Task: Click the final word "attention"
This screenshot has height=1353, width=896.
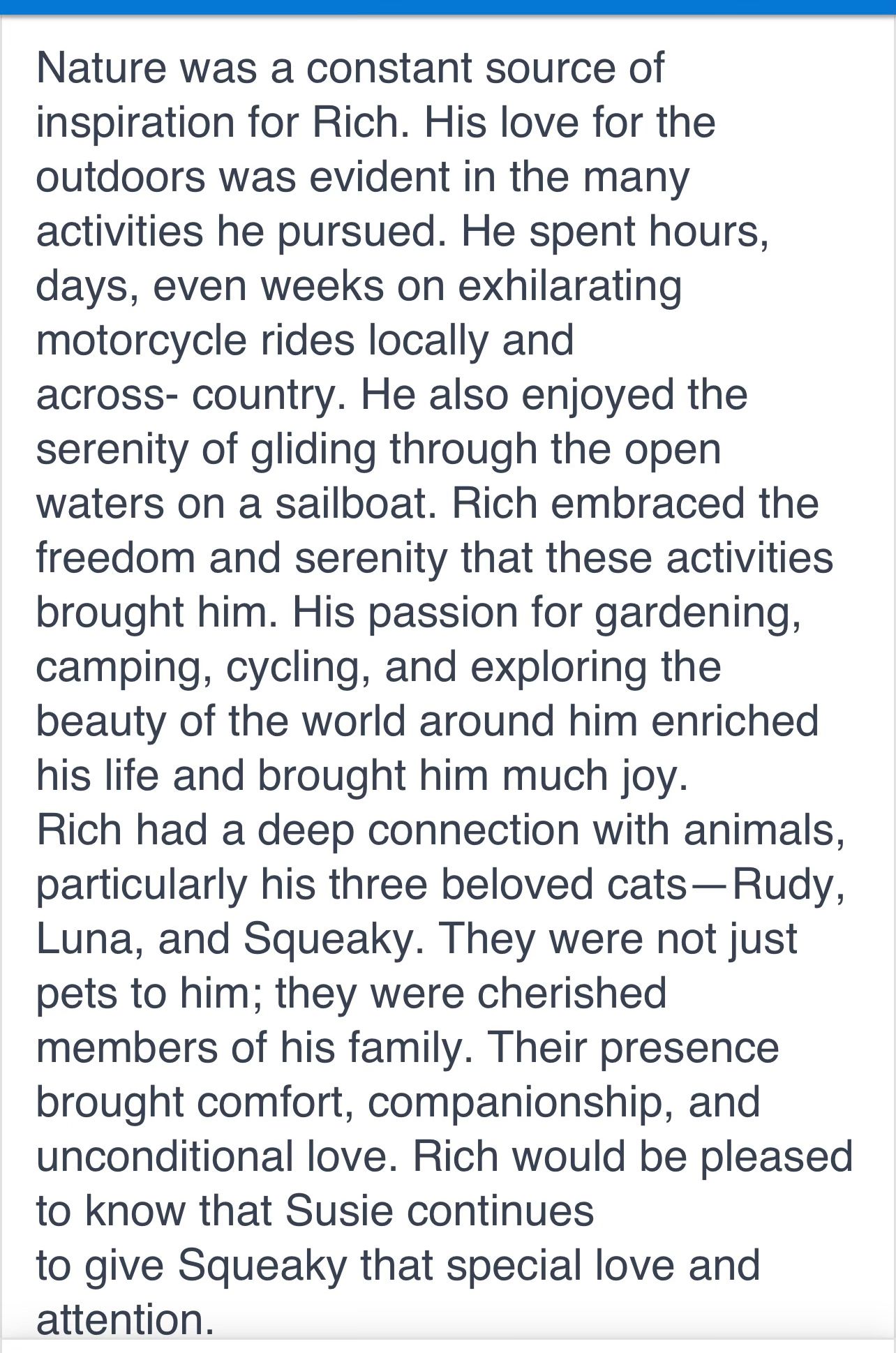Action: pos(123,1319)
